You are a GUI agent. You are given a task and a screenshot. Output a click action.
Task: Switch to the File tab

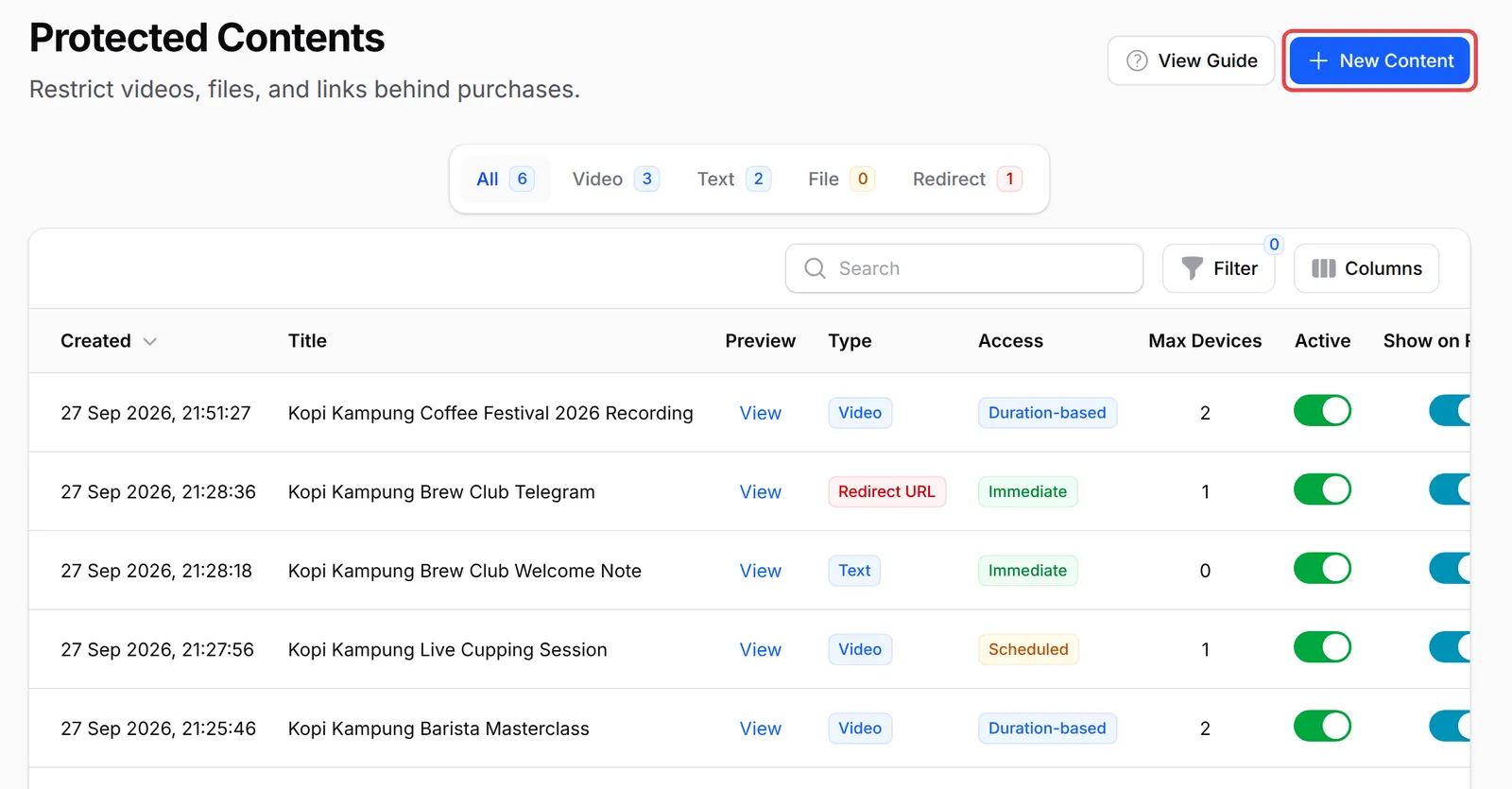coord(841,179)
